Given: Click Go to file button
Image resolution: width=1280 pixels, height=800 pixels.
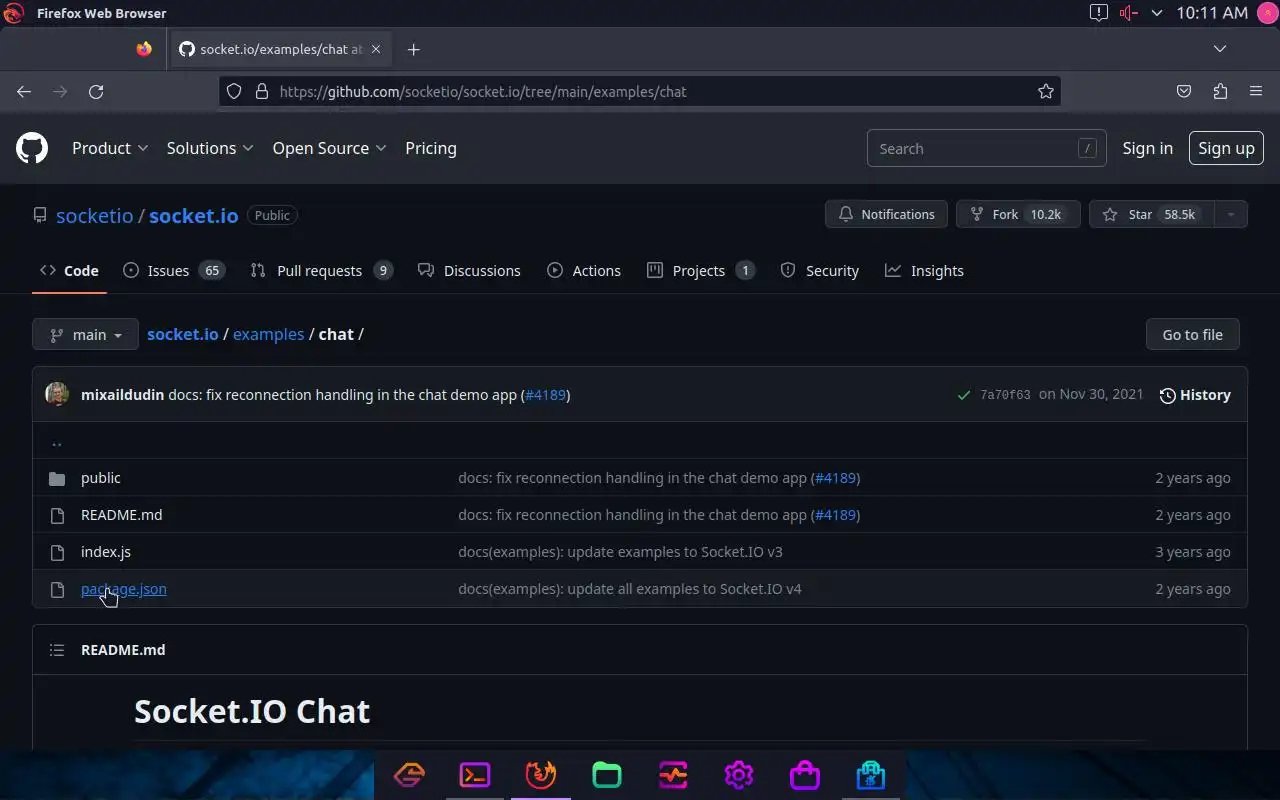Looking at the screenshot, I should 1192,335.
